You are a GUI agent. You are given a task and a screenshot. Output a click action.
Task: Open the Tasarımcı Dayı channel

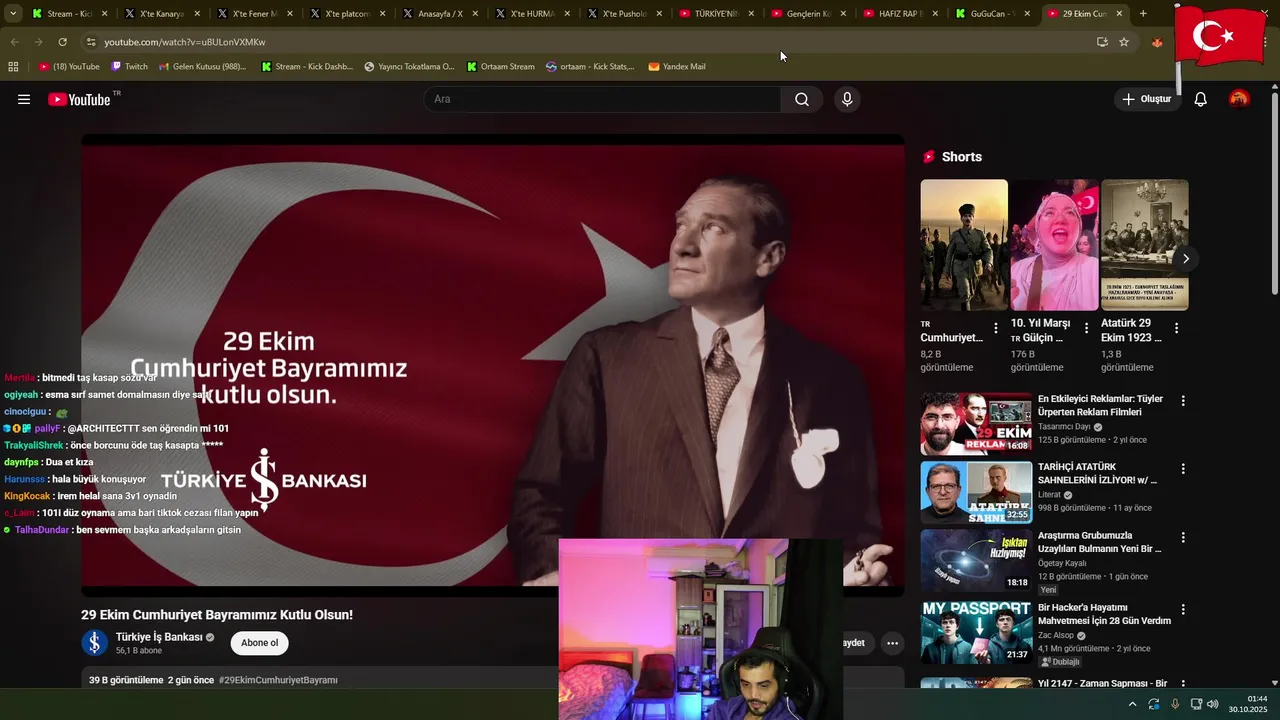(x=1064, y=427)
